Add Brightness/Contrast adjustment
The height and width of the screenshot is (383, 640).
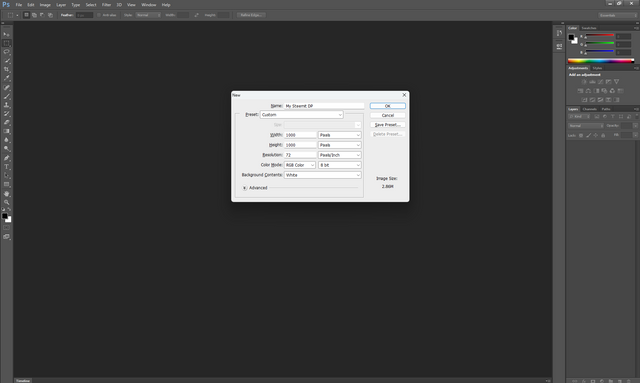584,82
